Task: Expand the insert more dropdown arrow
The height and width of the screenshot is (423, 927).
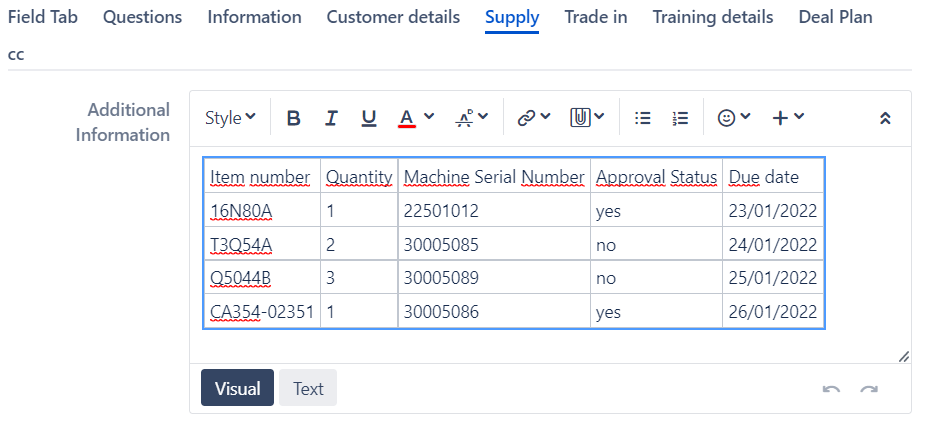Action: 799,117
